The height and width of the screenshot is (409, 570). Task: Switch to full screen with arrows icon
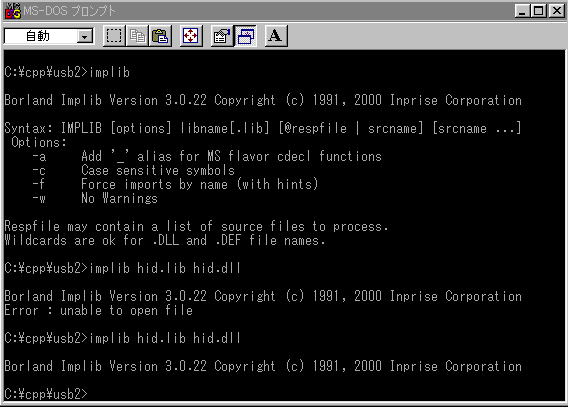click(191, 36)
